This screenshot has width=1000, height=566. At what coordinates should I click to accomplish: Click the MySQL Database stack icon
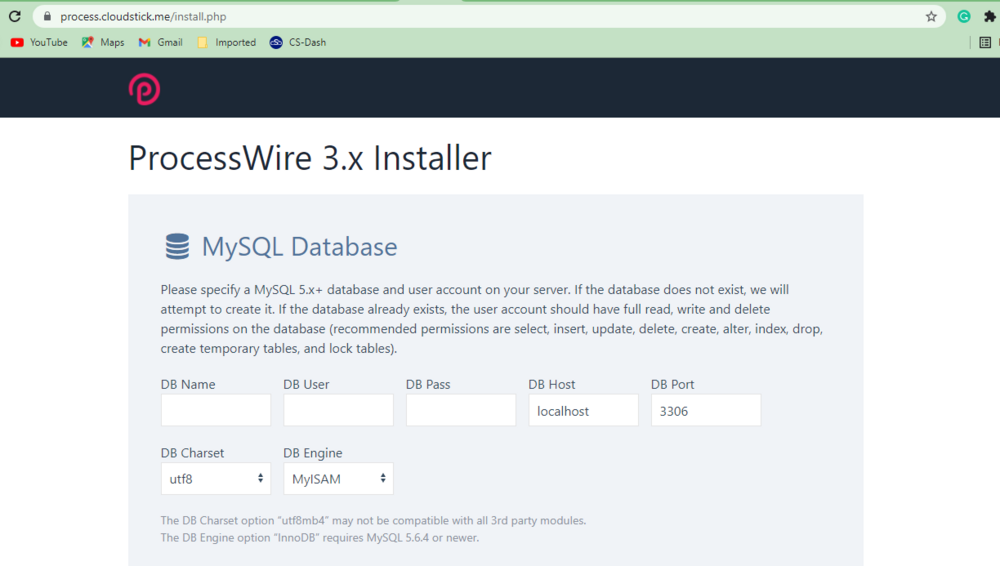tap(177, 247)
